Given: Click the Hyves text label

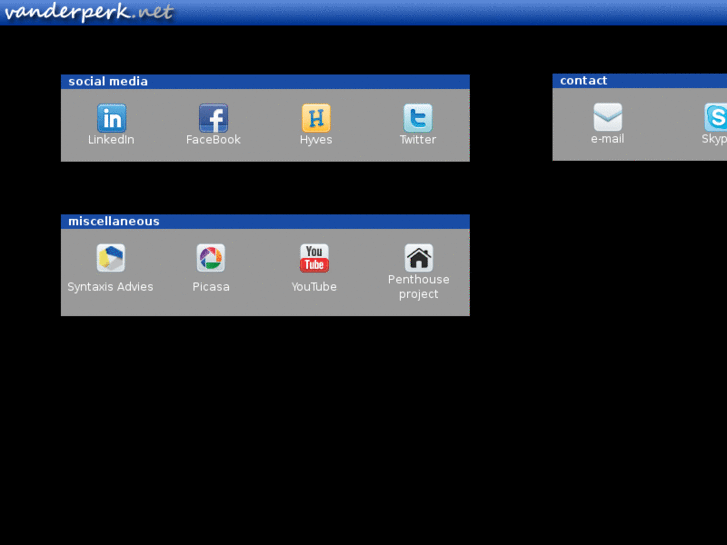Looking at the screenshot, I should [316, 140].
